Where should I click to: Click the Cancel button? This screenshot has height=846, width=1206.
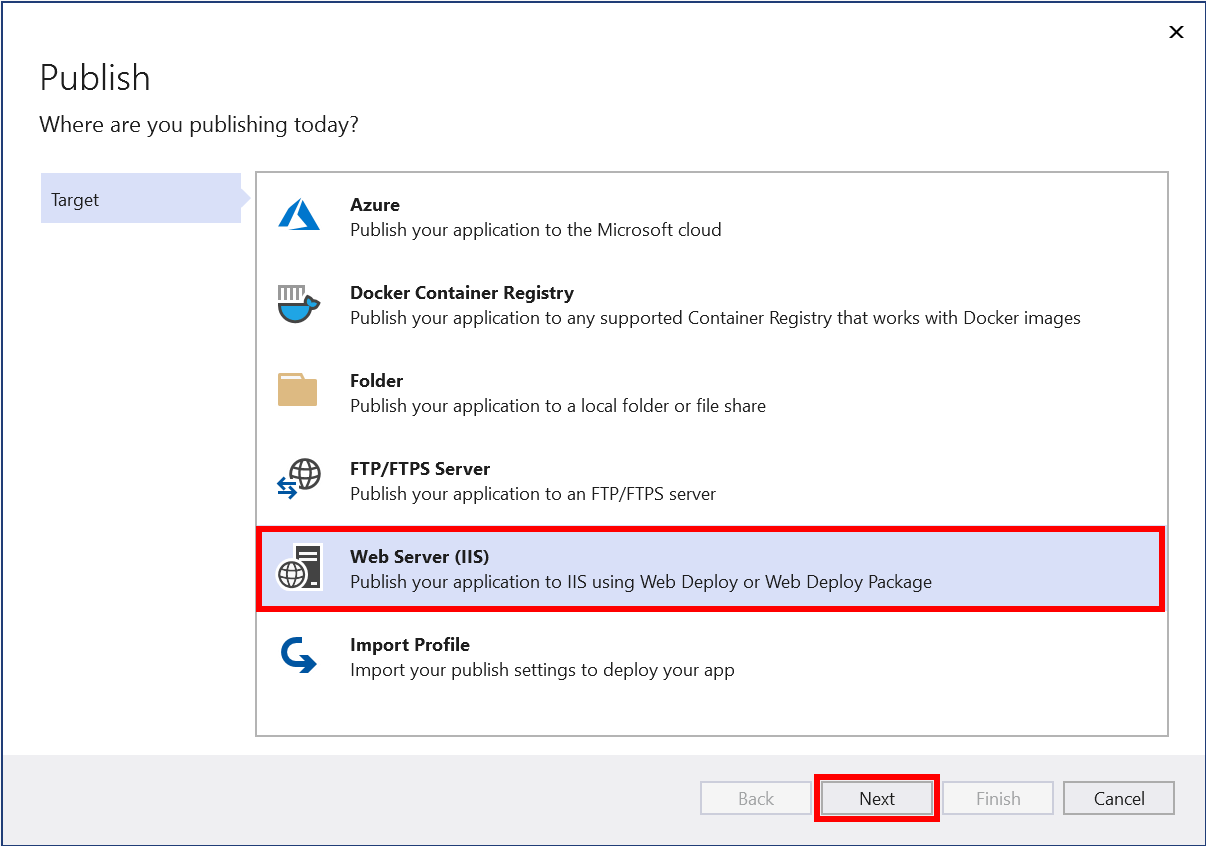1118,798
